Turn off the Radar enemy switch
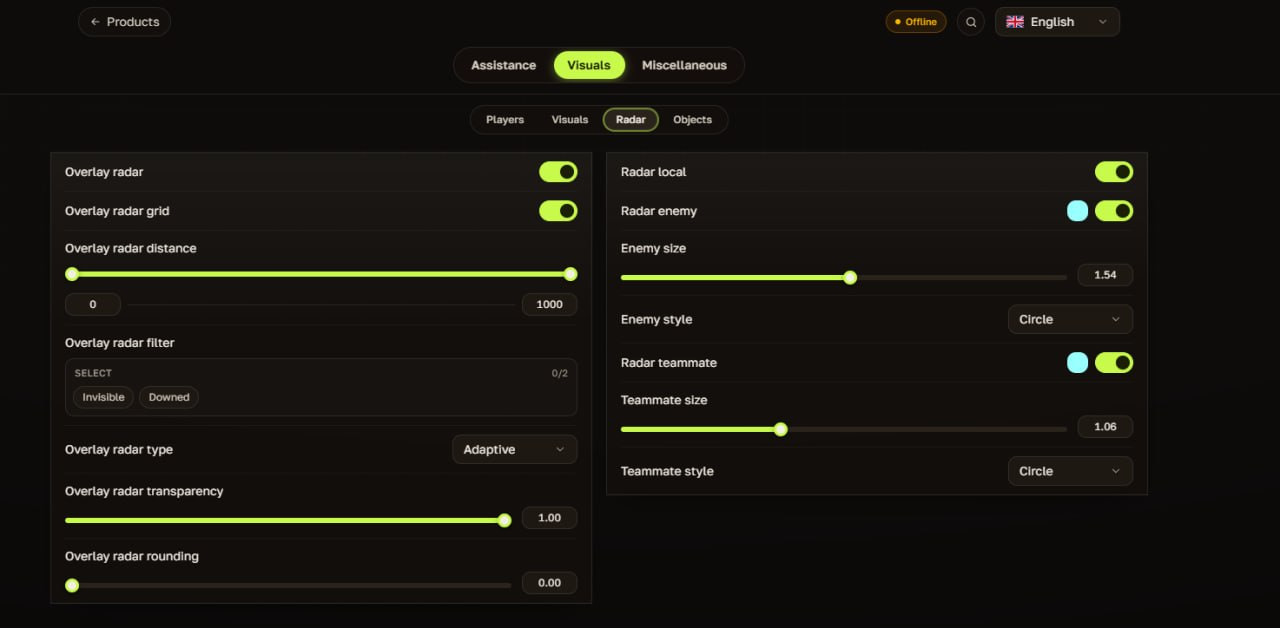This screenshot has width=1280, height=628. (x=1114, y=211)
